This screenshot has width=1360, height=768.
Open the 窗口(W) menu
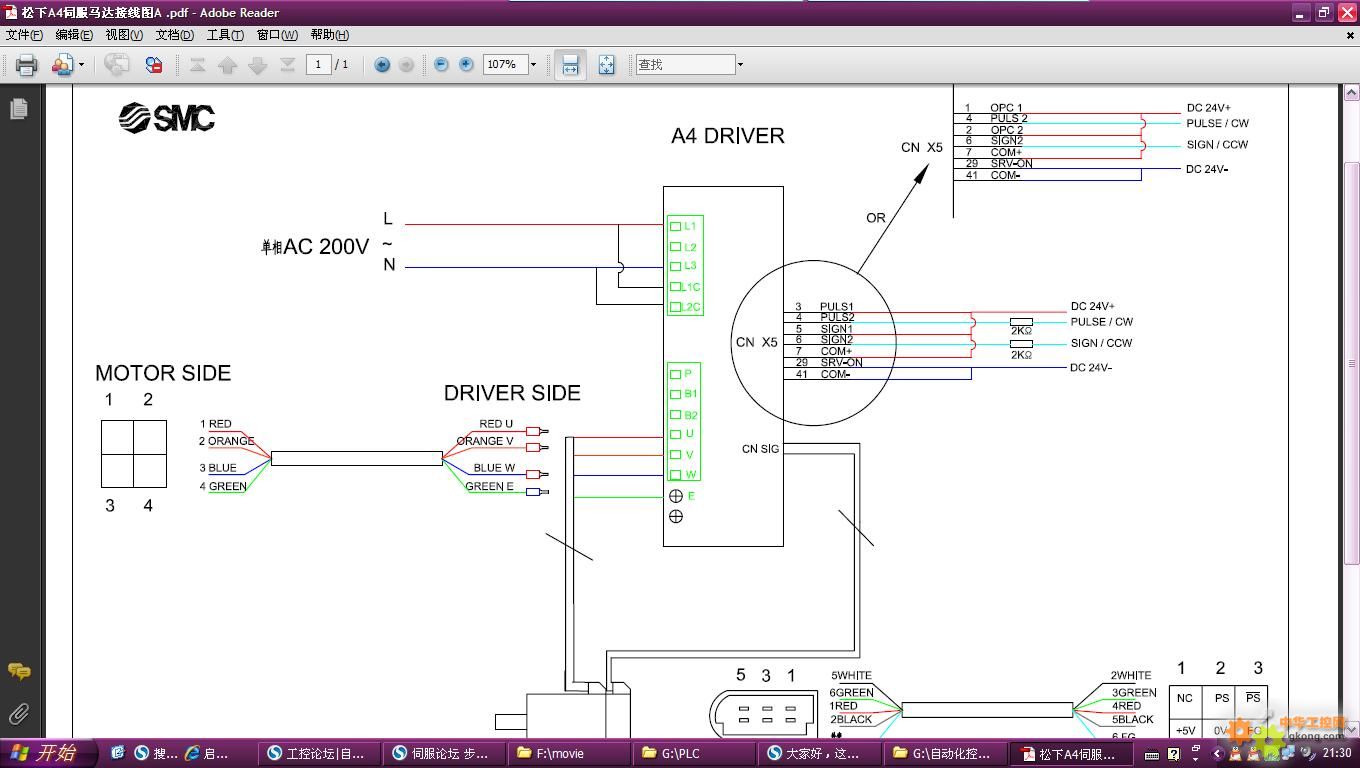(x=277, y=35)
